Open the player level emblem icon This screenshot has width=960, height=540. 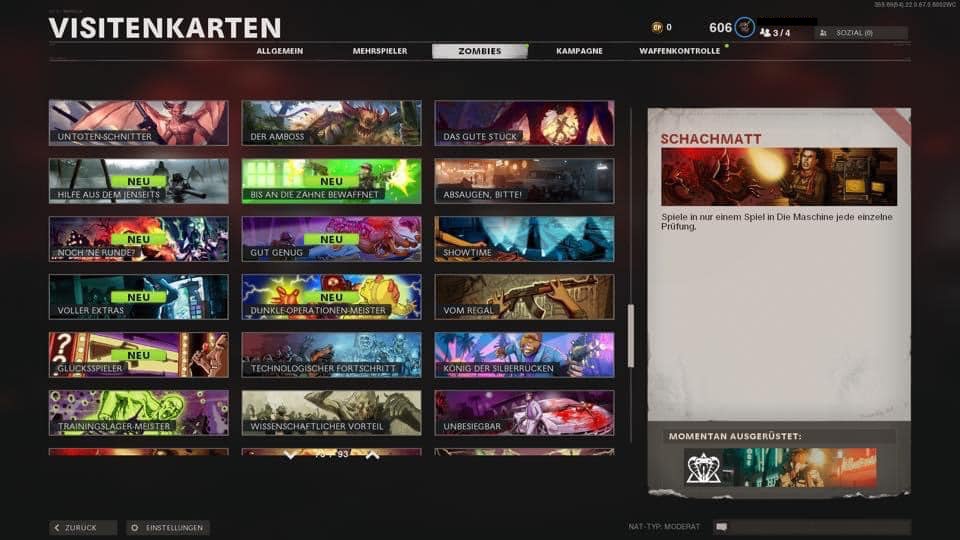[x=745, y=27]
